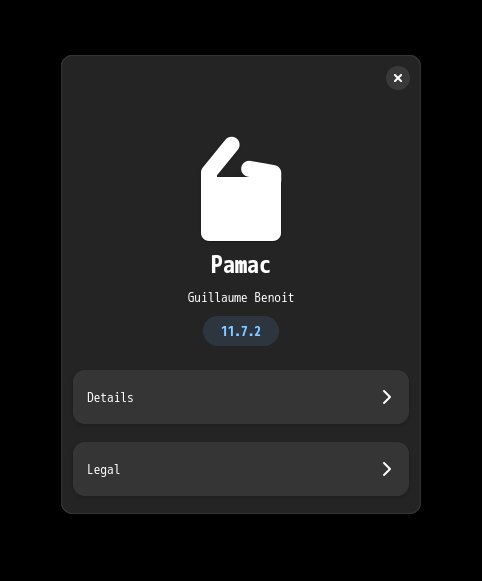Click the chevron arrow beside Details
Image resolution: width=482 pixels, height=581 pixels.
pos(387,397)
